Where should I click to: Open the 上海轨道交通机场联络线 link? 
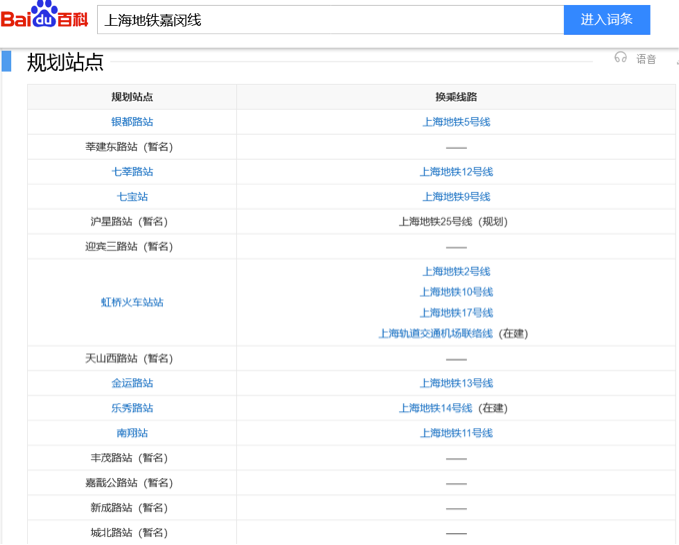435,334
